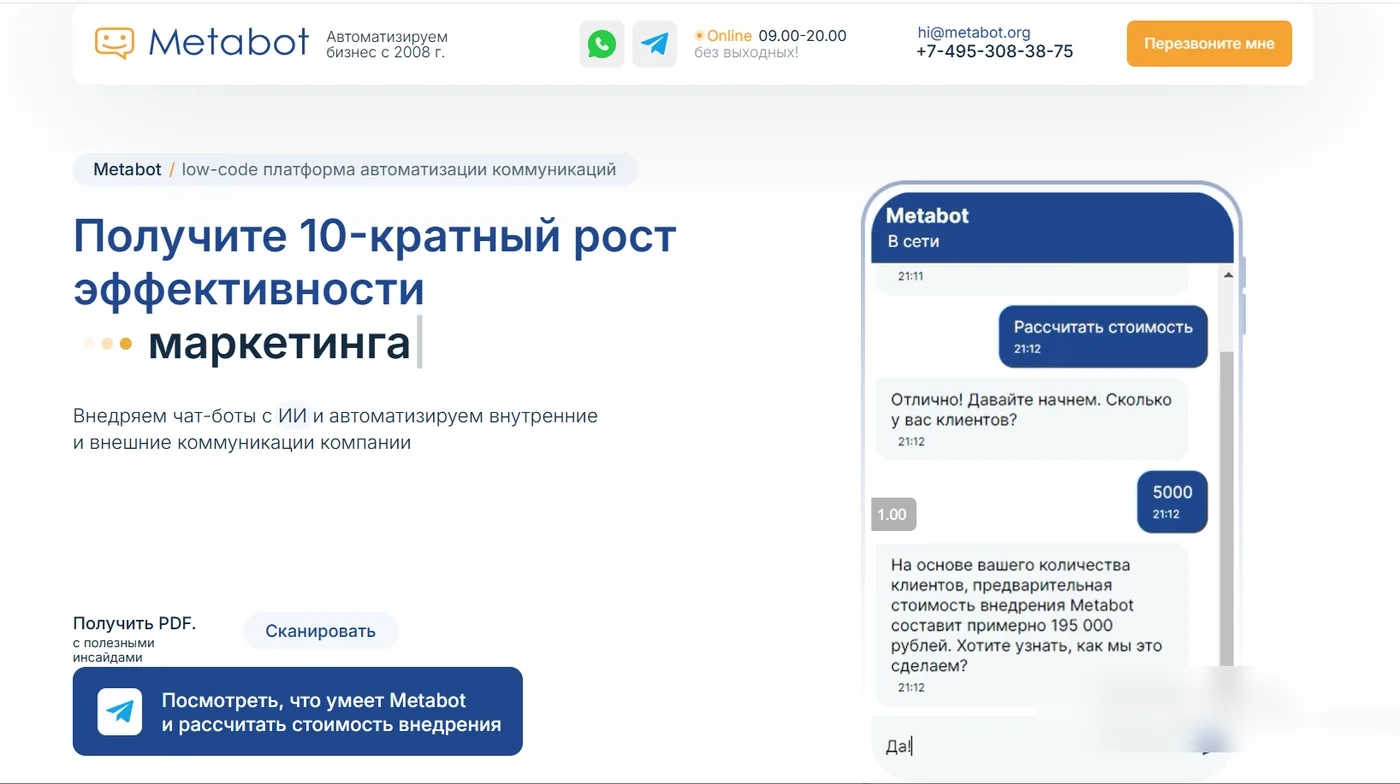Click 'Получить PDF.' label
This screenshot has height=784, width=1400.
click(134, 624)
